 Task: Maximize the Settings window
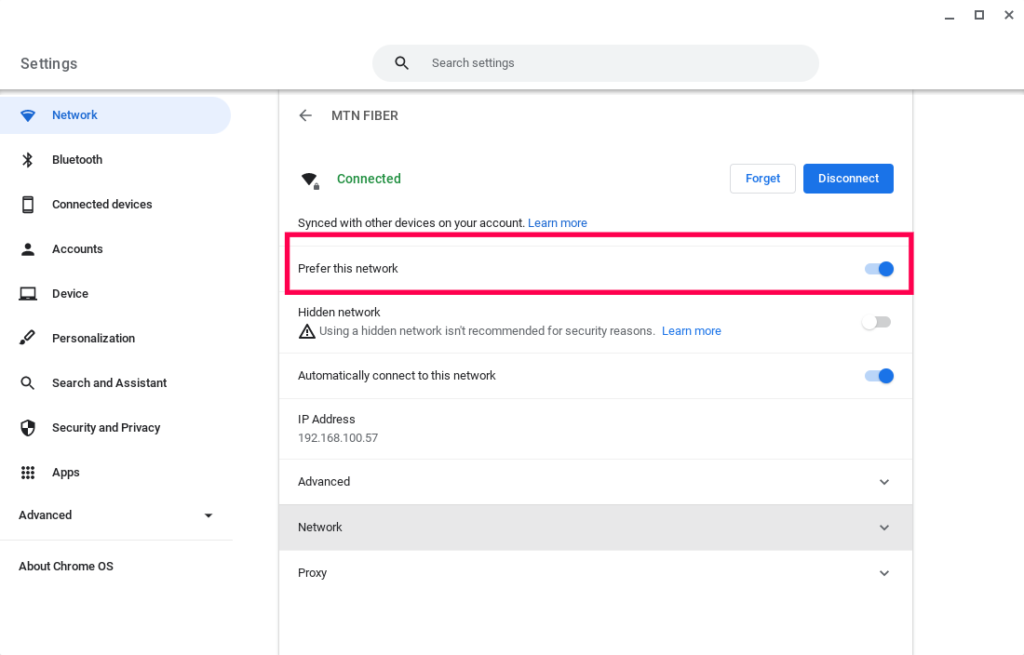(979, 15)
